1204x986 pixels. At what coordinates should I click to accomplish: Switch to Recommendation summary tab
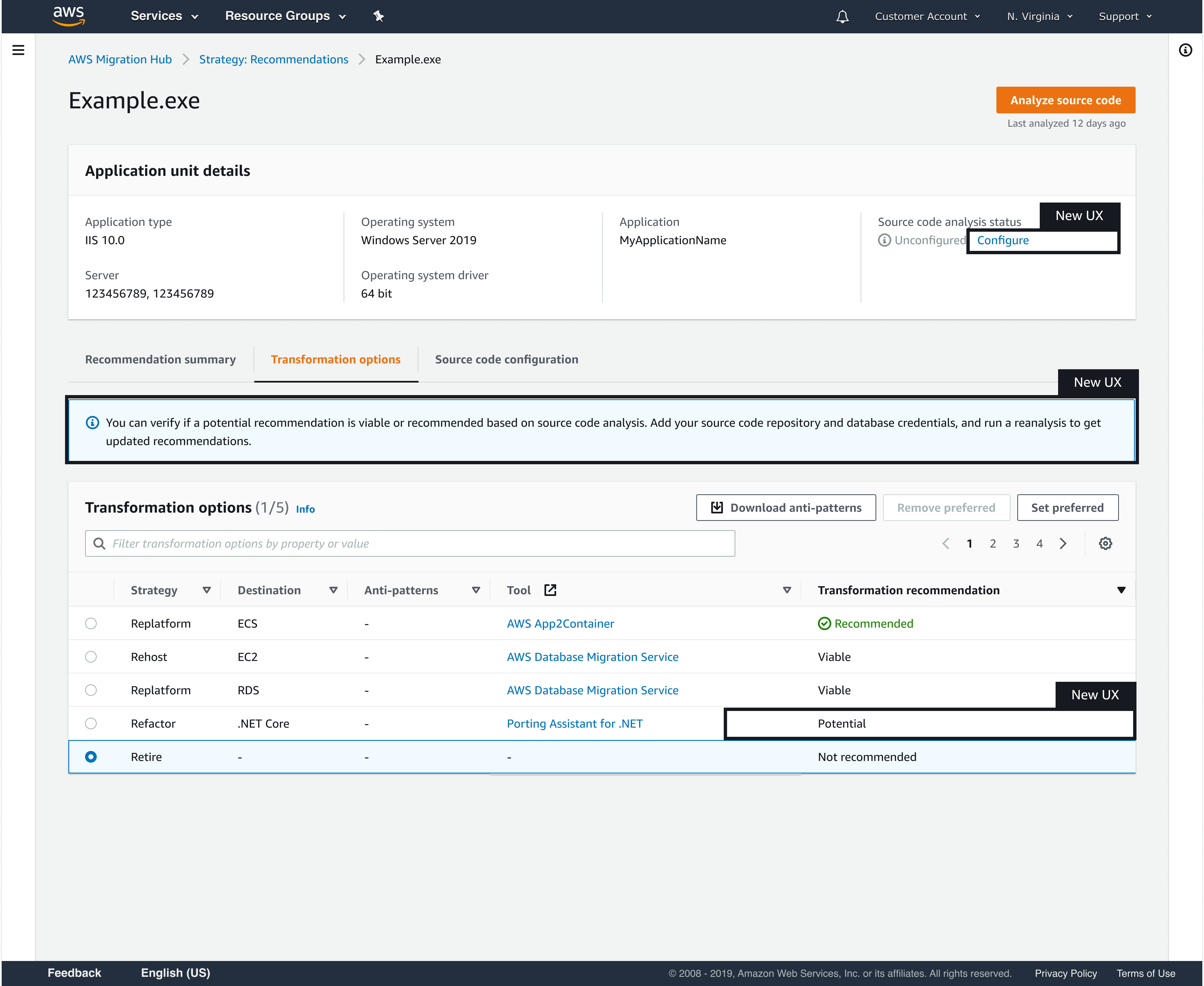pyautogui.click(x=160, y=360)
